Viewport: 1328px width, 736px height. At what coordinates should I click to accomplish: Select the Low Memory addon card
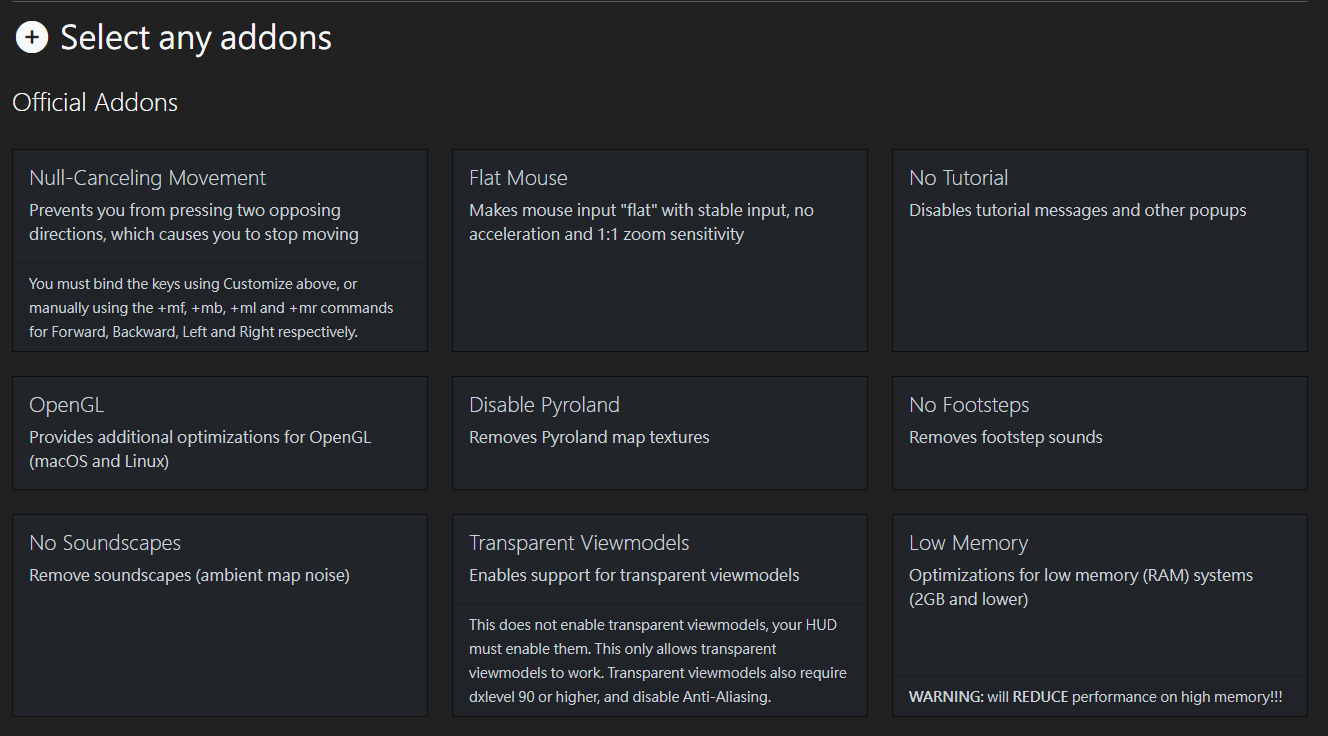coord(1100,615)
